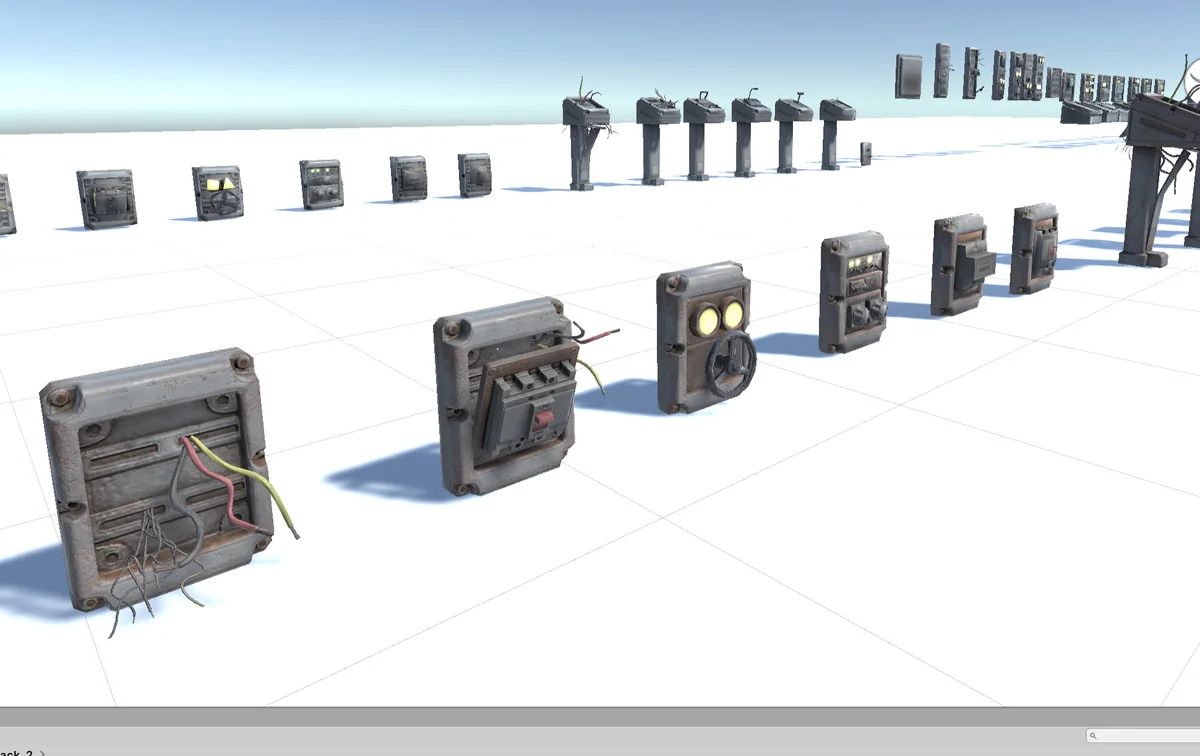Click the tiny switch box beside the pedestals
1200x756 pixels.
point(865,153)
